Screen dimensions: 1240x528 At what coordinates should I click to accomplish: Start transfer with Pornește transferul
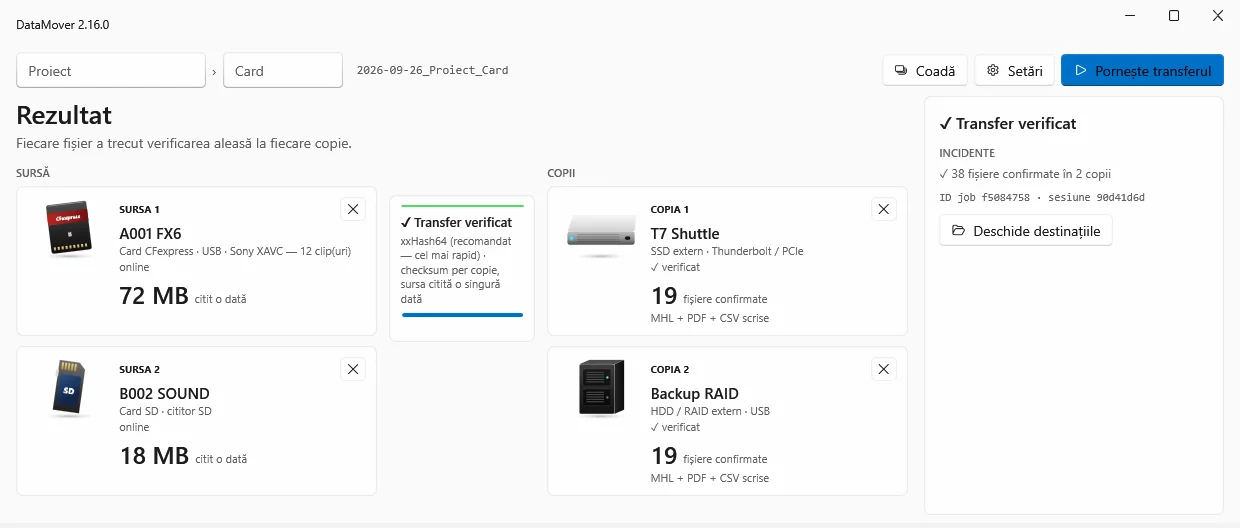(x=1142, y=71)
